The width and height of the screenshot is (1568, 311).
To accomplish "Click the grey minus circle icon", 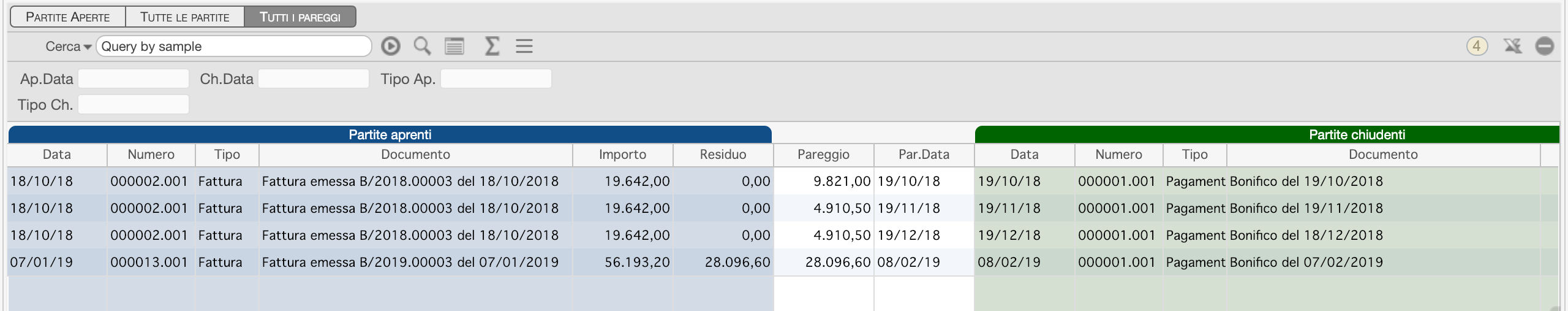I will 1544,46.
